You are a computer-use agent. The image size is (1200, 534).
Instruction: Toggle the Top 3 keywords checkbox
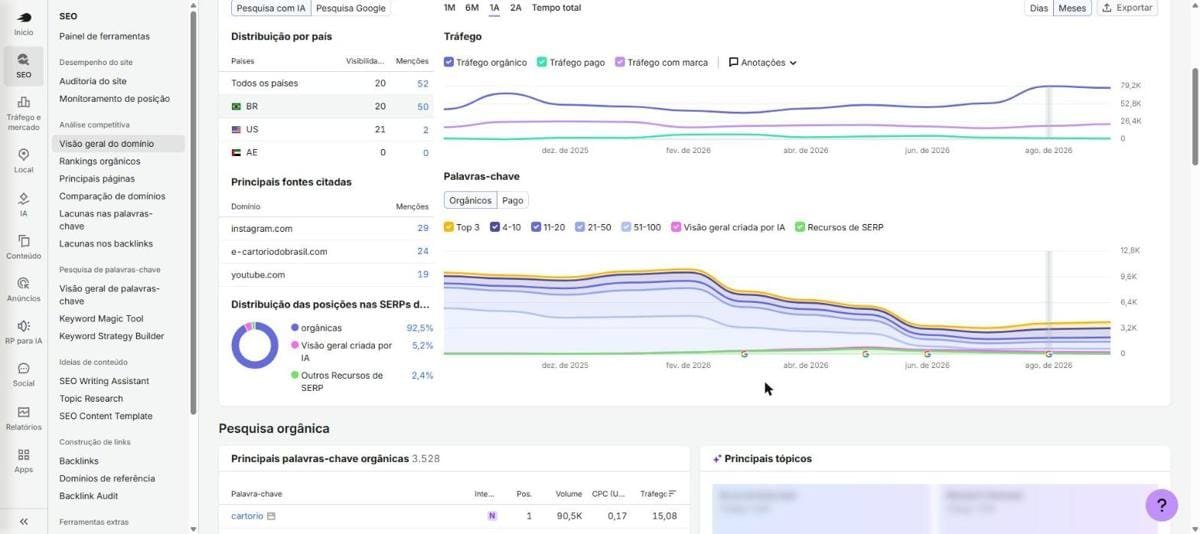click(x=449, y=227)
